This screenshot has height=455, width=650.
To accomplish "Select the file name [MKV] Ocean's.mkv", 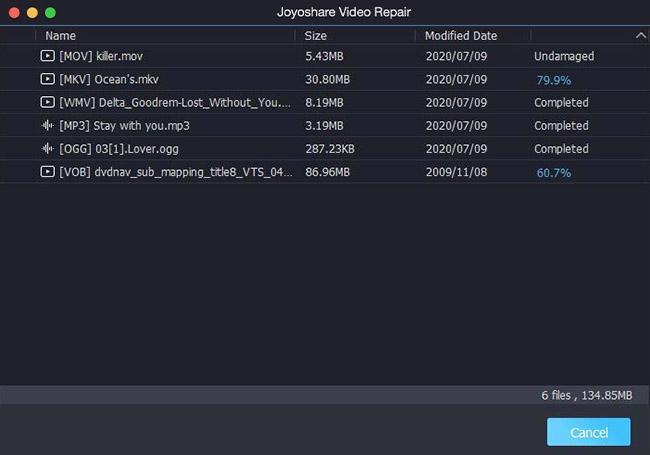I will [x=109, y=79].
